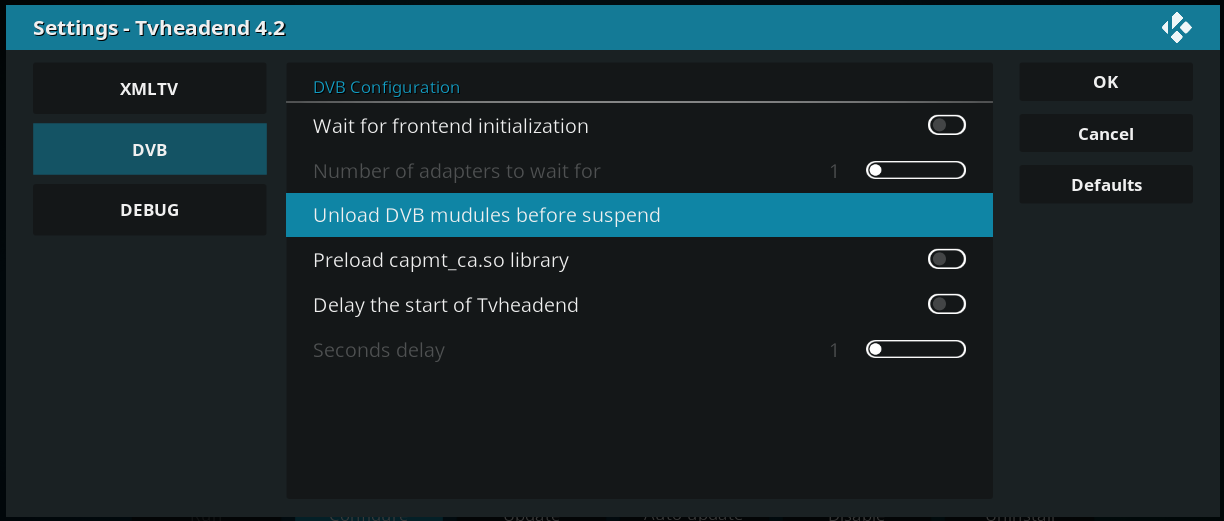Viewport: 1224px width, 521px height.
Task: Click the Number of adapters slider
Action: click(x=915, y=171)
